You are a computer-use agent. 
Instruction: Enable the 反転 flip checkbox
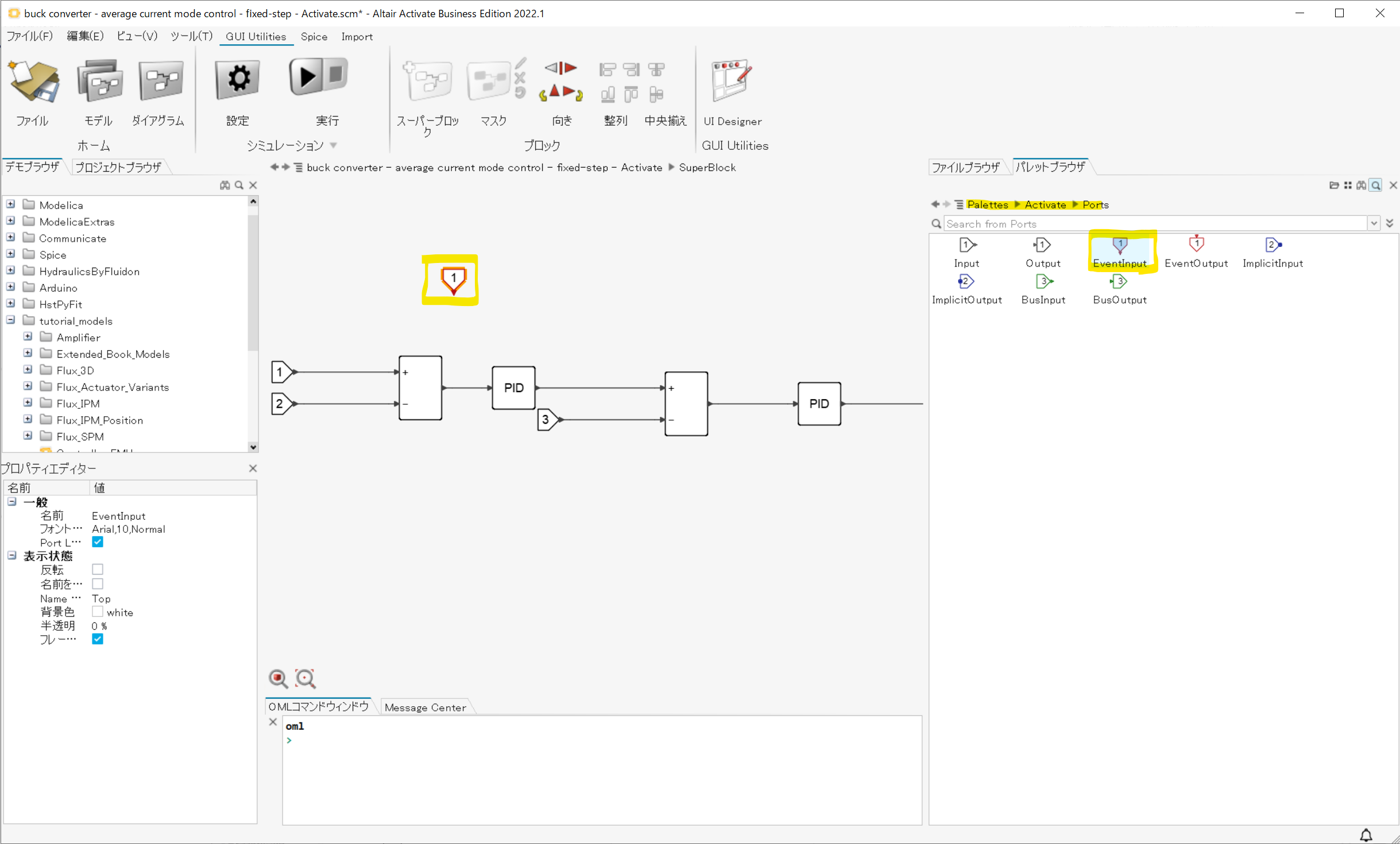point(98,570)
